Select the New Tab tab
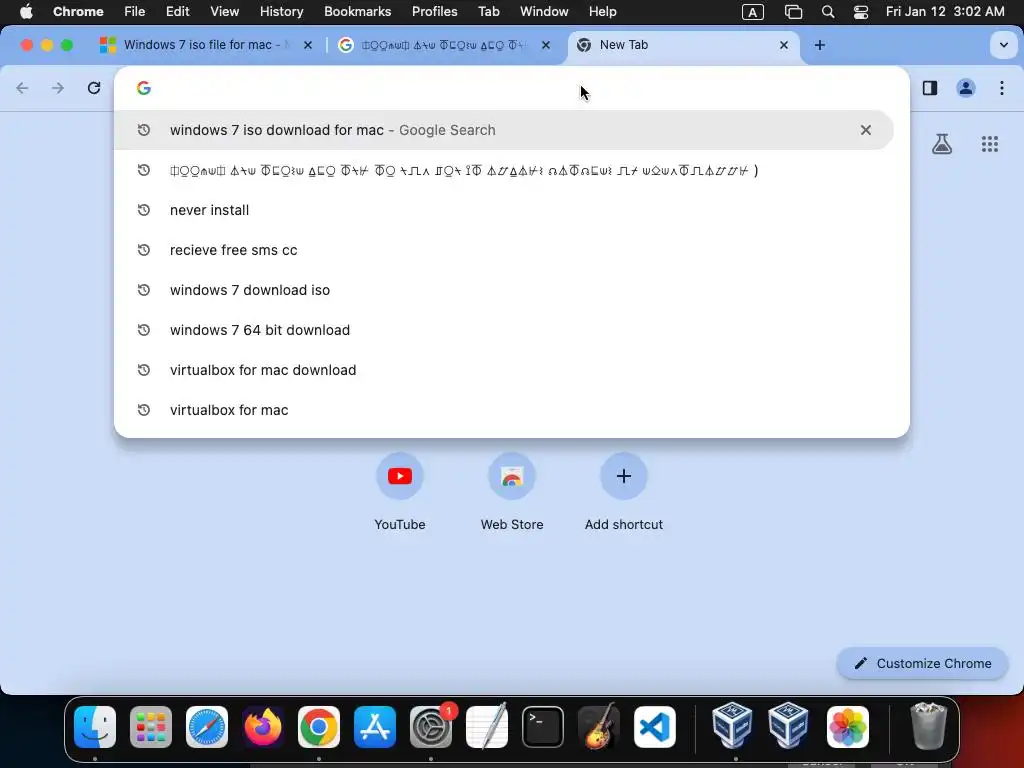1024x768 pixels. 682,45
